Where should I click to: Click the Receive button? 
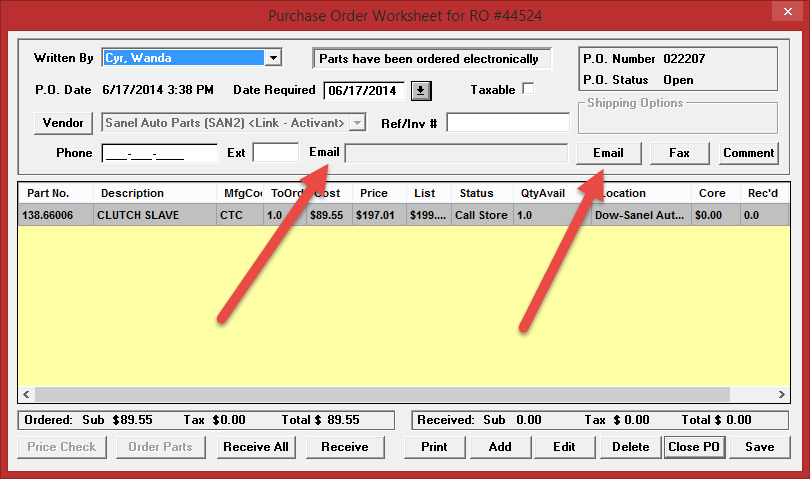[345, 447]
